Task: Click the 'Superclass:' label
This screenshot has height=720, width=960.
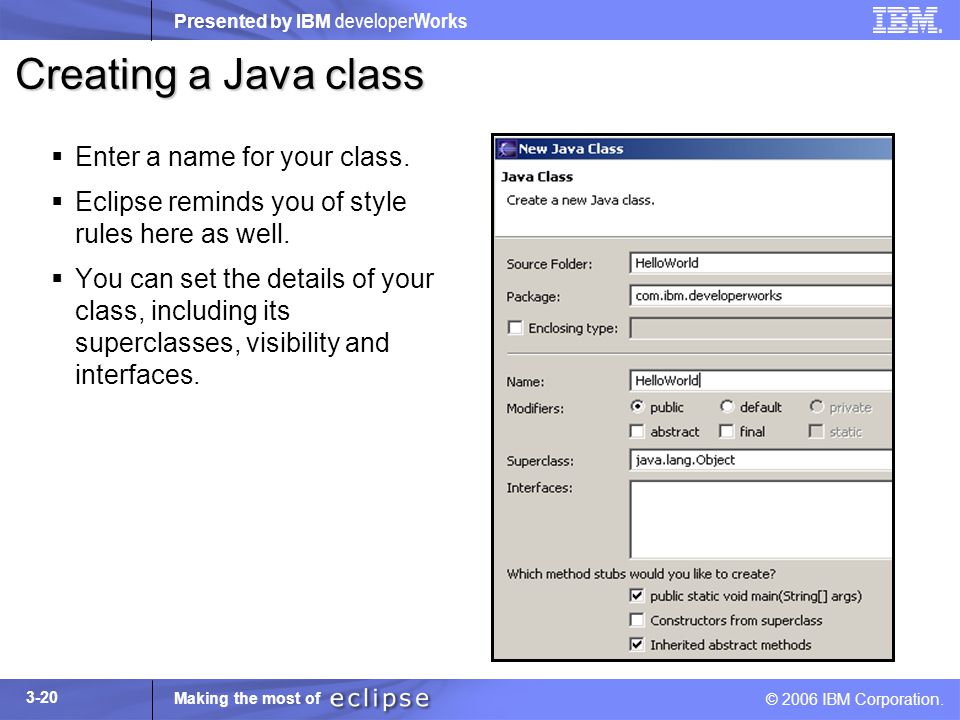Action: pyautogui.click(x=540, y=461)
